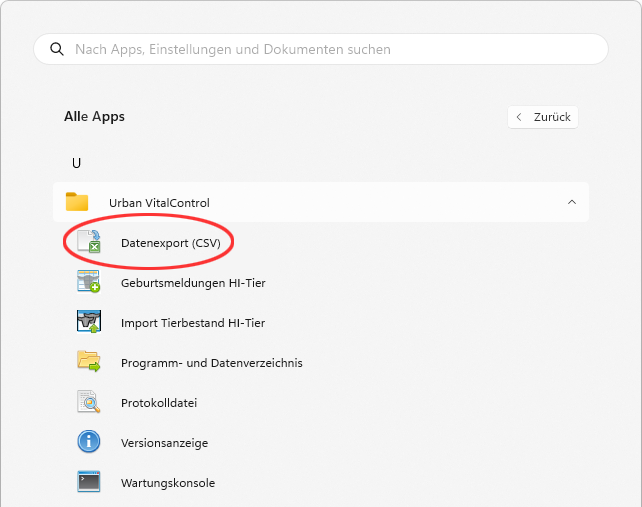The width and height of the screenshot is (642, 507).
Task: Click the blue info Versionsanzeige icon
Action: click(89, 441)
